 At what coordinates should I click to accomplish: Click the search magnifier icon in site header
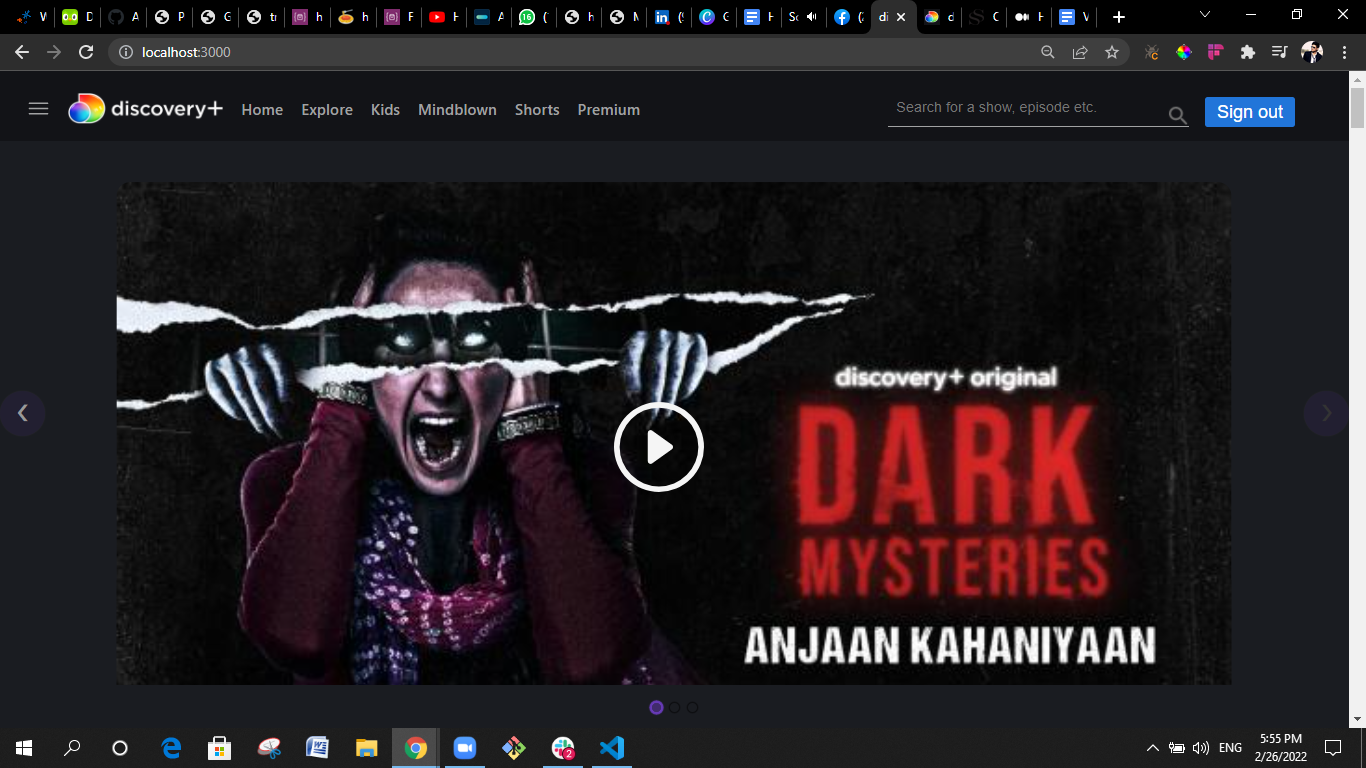(1178, 115)
